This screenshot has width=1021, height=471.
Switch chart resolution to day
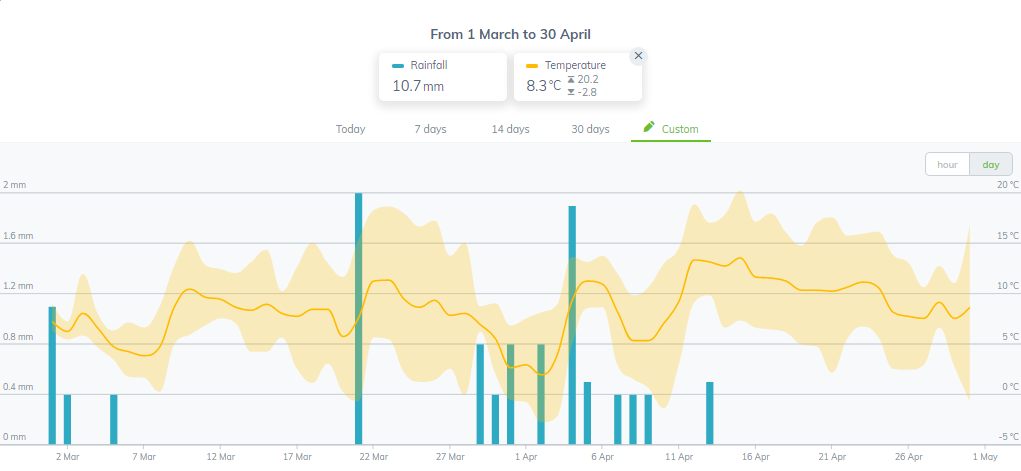click(x=991, y=164)
